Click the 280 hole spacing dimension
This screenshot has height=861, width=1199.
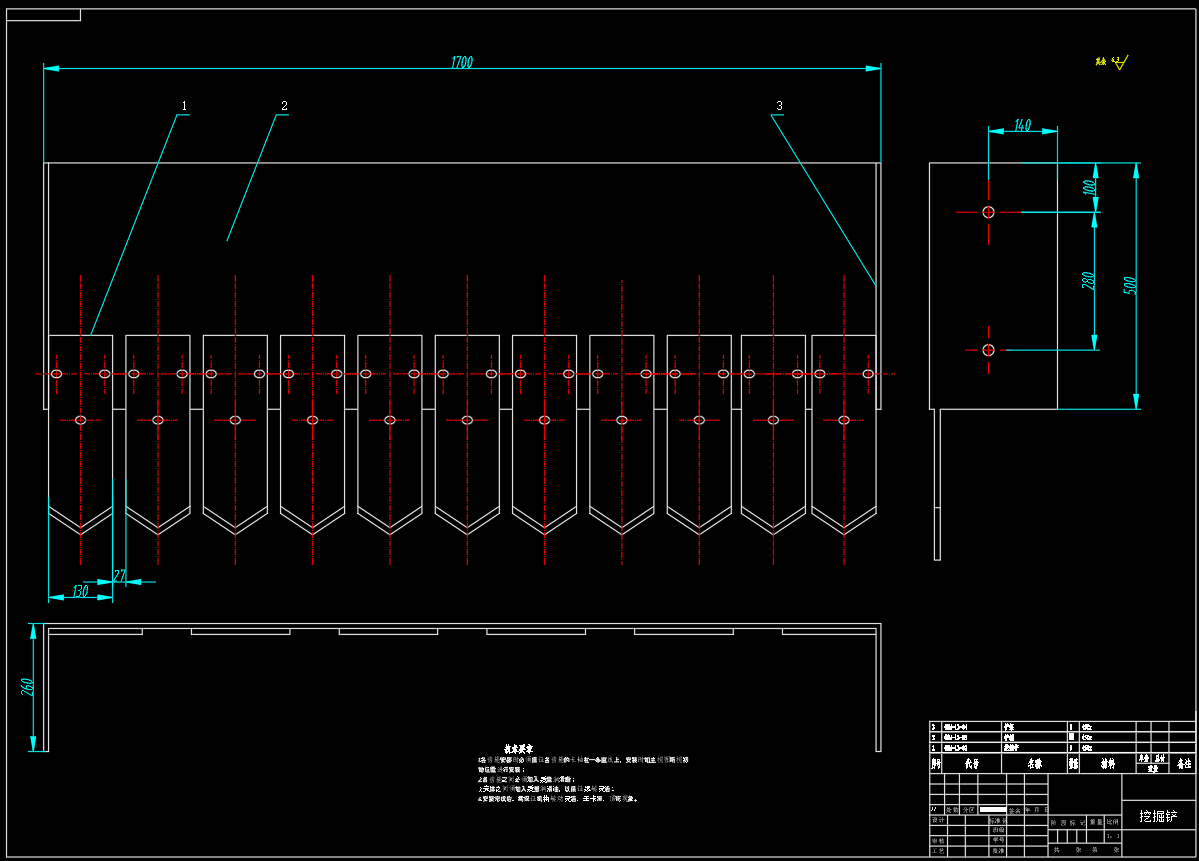coord(1089,280)
